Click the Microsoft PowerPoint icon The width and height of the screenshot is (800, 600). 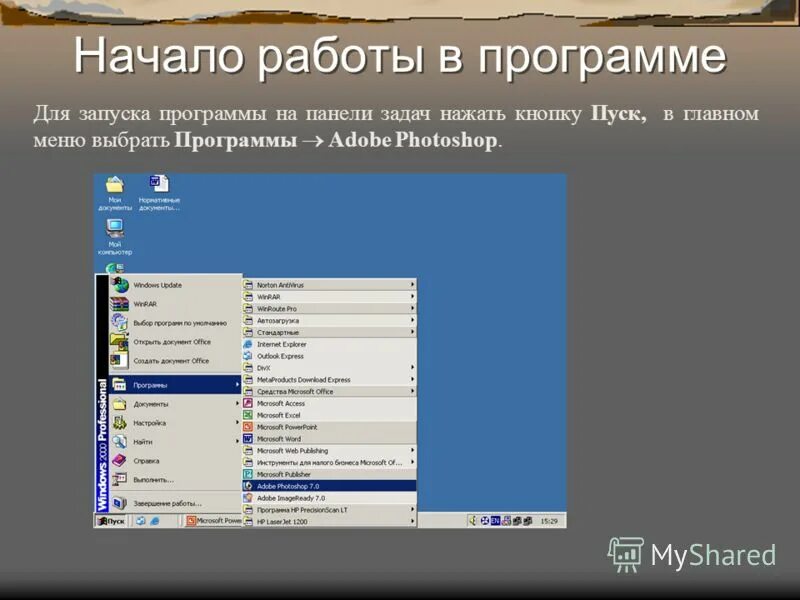(x=248, y=427)
